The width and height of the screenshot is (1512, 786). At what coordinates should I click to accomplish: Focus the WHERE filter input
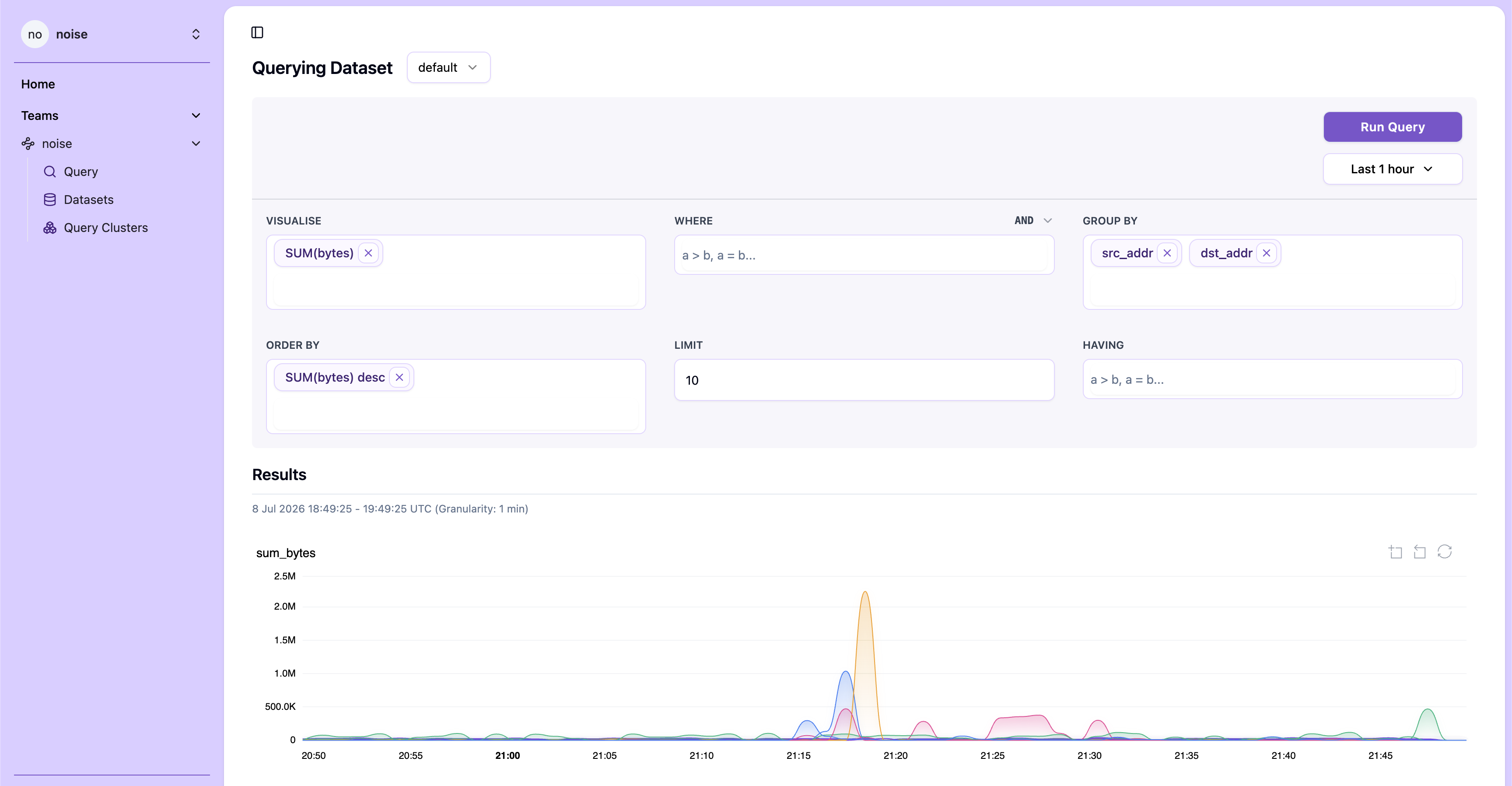point(864,255)
